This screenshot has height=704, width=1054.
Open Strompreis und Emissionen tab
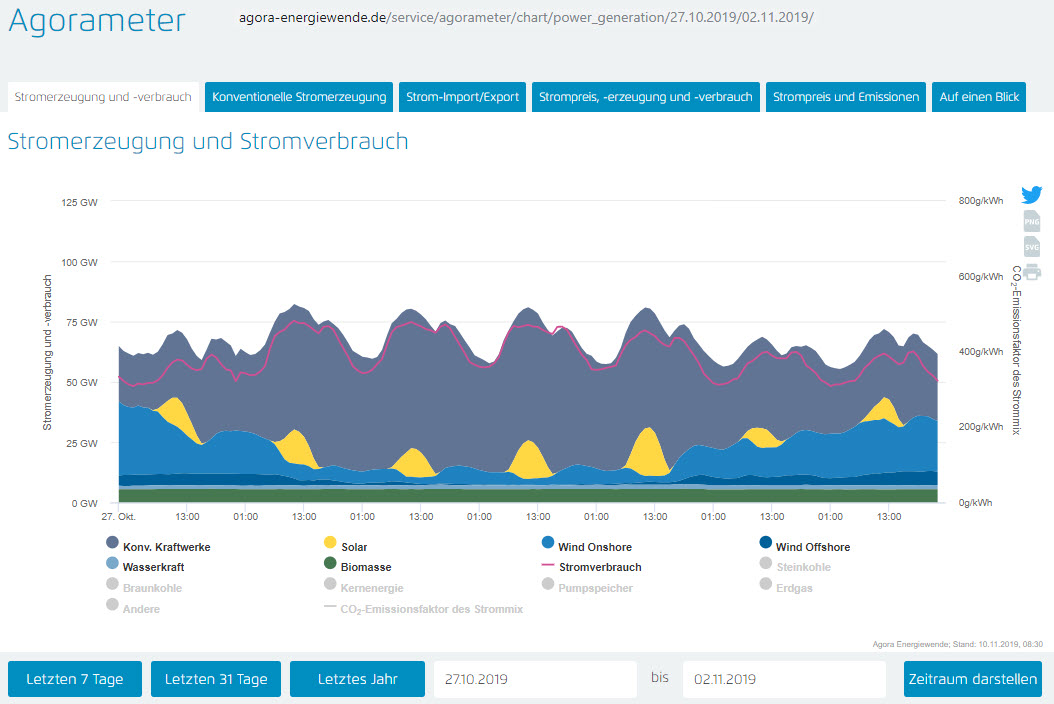(x=846, y=97)
